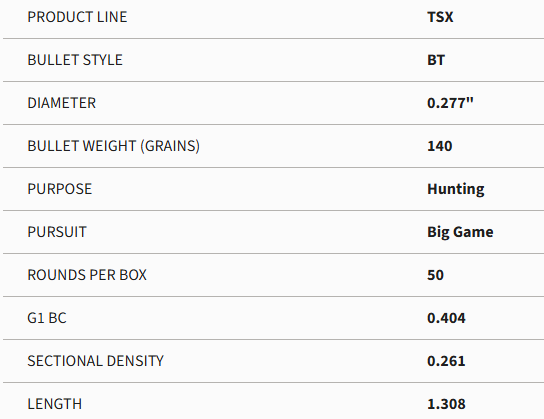Click the PRODUCT LINE label
544x419 pixels.
pos(77,17)
